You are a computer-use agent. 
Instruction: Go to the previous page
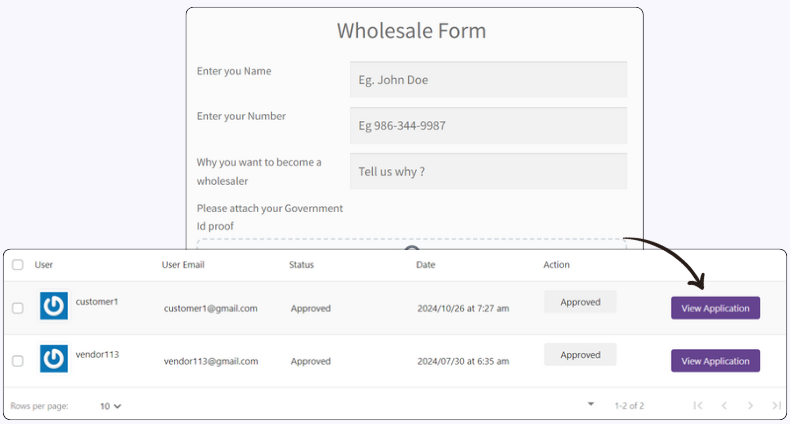pos(724,405)
